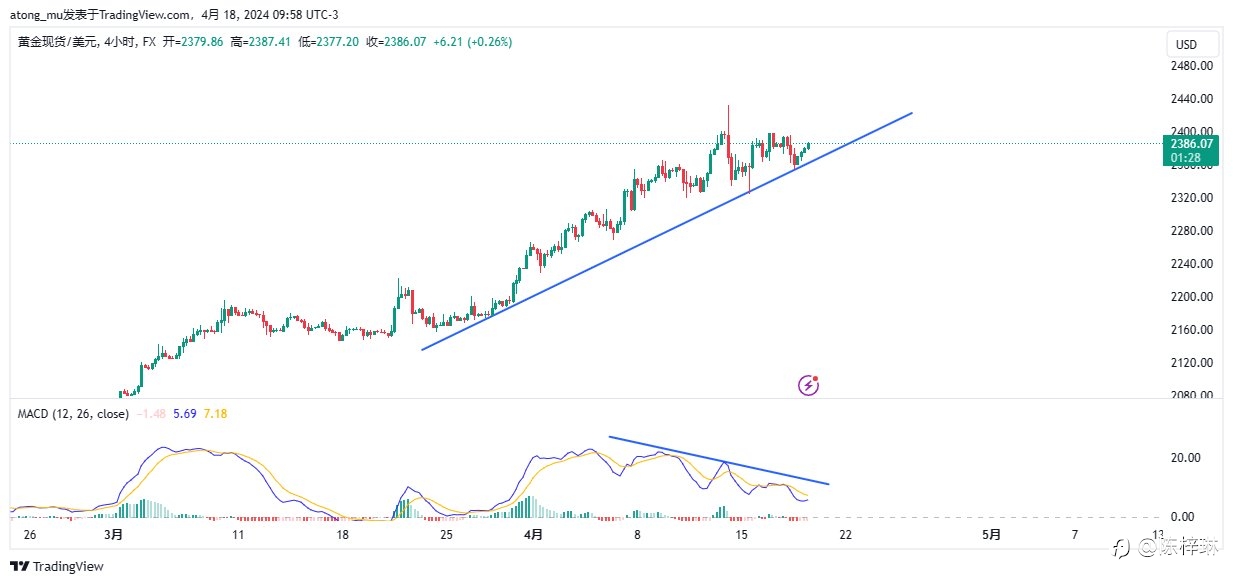The image size is (1233, 584).
Task: Click the blue 5.69 MACD value
Action: [184, 413]
